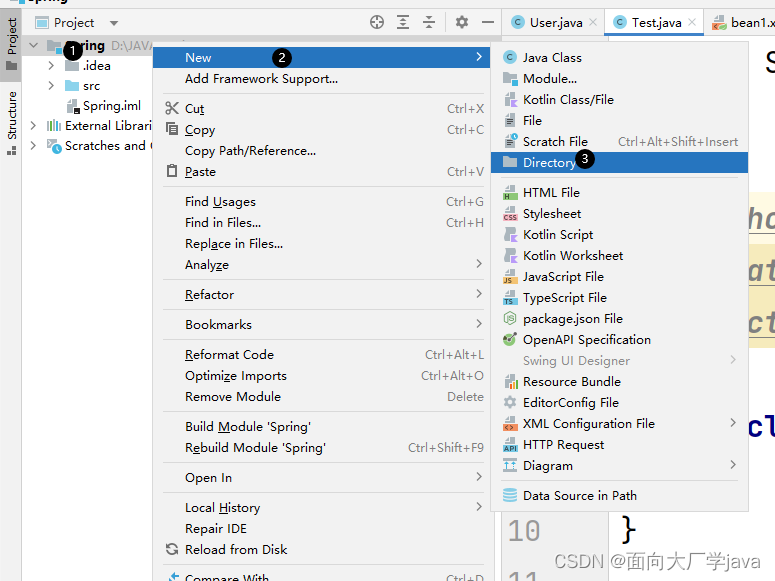
Task: Collapse the Spring project root node
Action: 33,45
